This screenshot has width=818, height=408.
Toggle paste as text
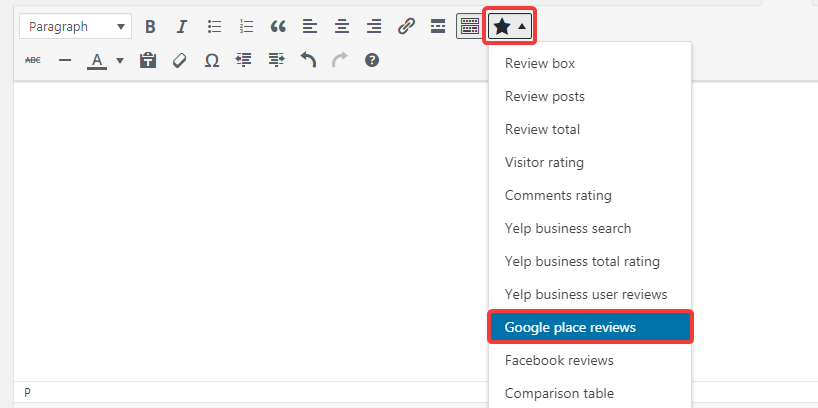(148, 61)
